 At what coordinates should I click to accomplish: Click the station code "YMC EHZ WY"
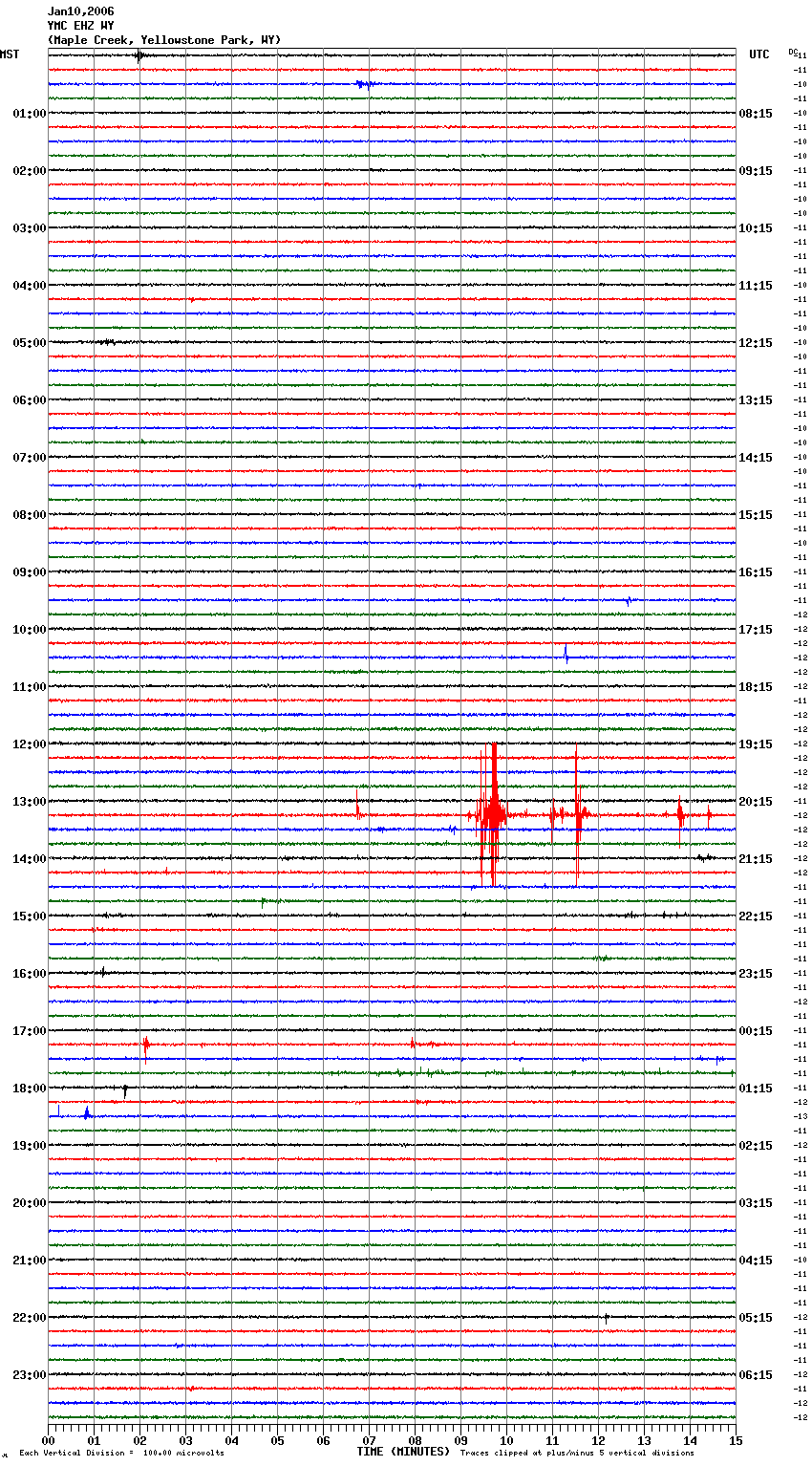80,26
